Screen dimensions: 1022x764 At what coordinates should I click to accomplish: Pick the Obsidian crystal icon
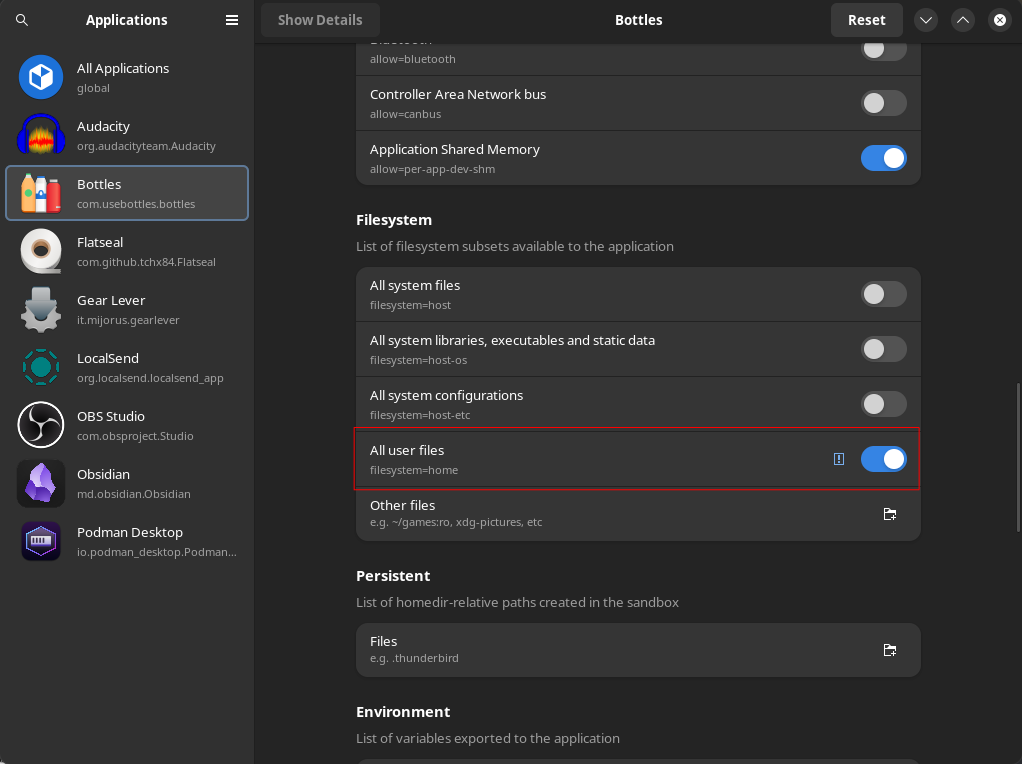click(41, 483)
